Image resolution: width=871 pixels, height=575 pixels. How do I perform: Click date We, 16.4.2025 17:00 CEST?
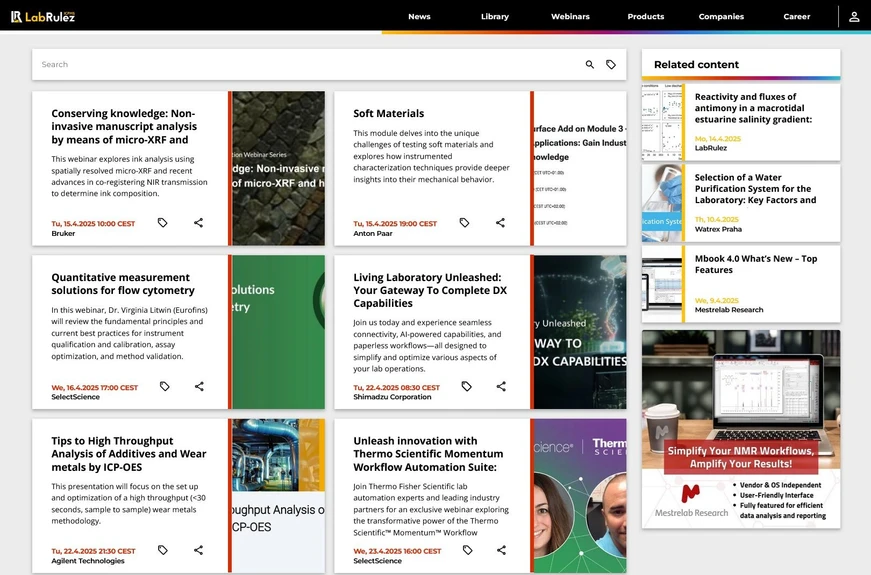[94, 388]
